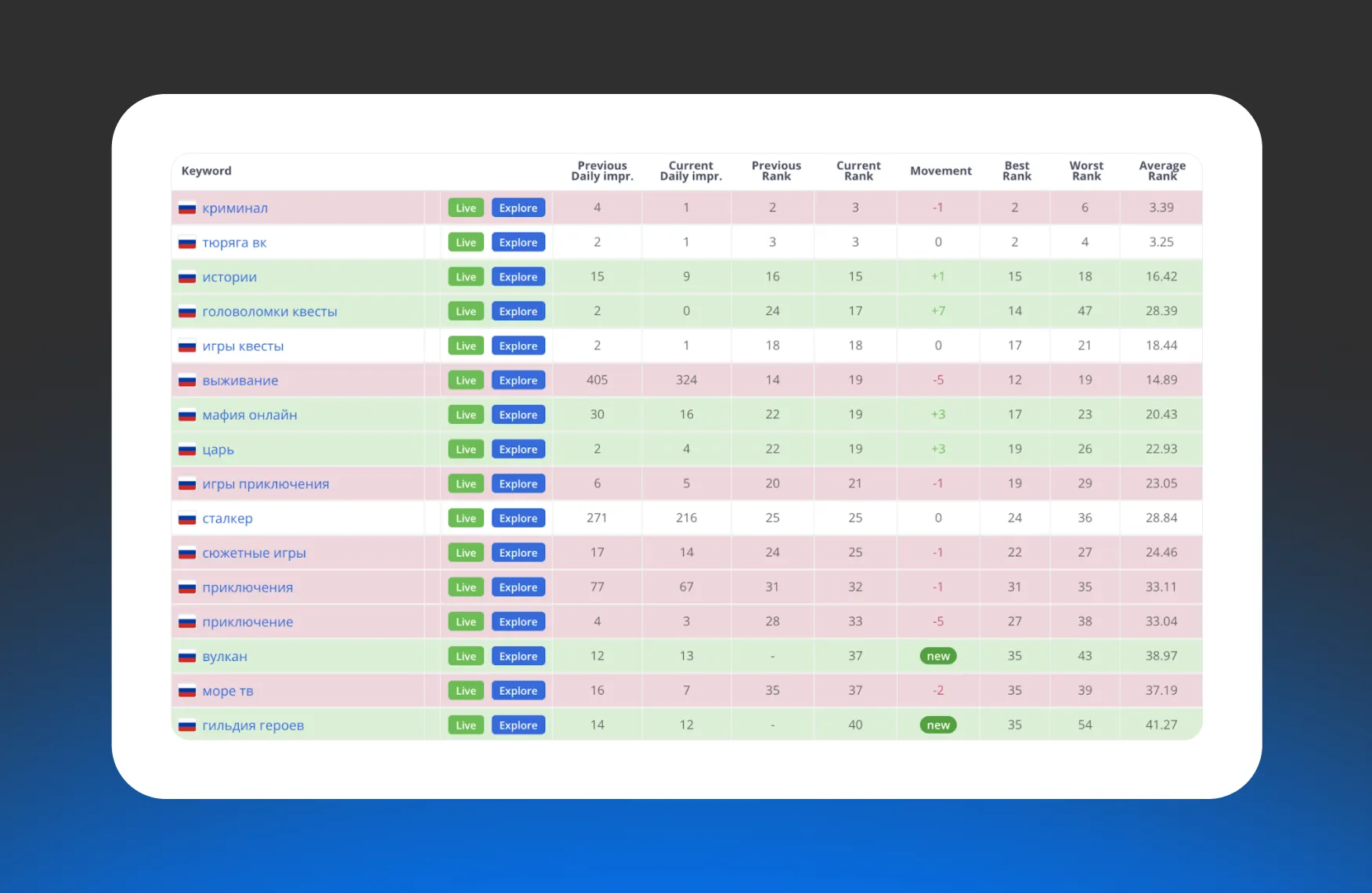
Task: Click Live button in выживание row
Action: click(x=466, y=381)
